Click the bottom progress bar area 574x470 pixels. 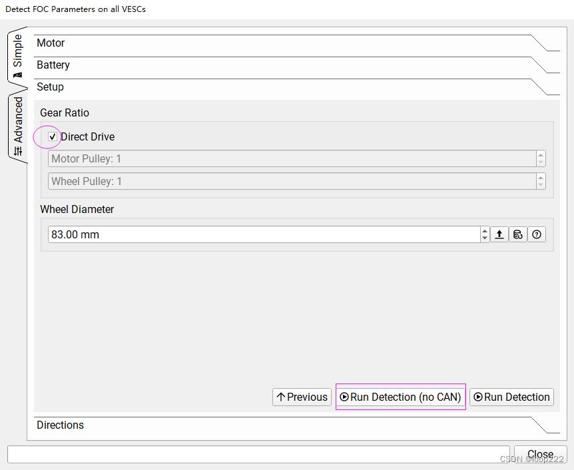pos(258,454)
